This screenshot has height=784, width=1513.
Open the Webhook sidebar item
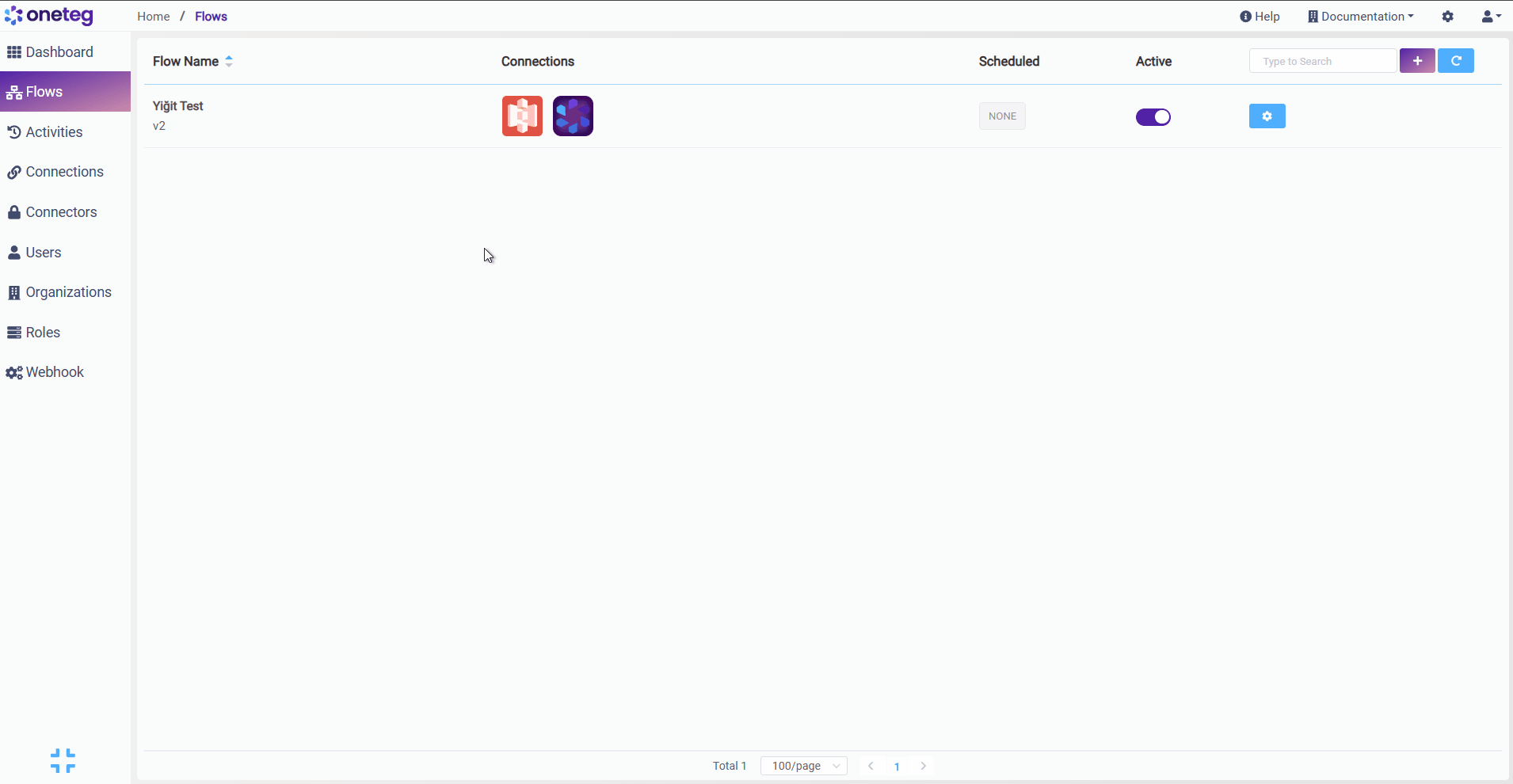pos(54,372)
